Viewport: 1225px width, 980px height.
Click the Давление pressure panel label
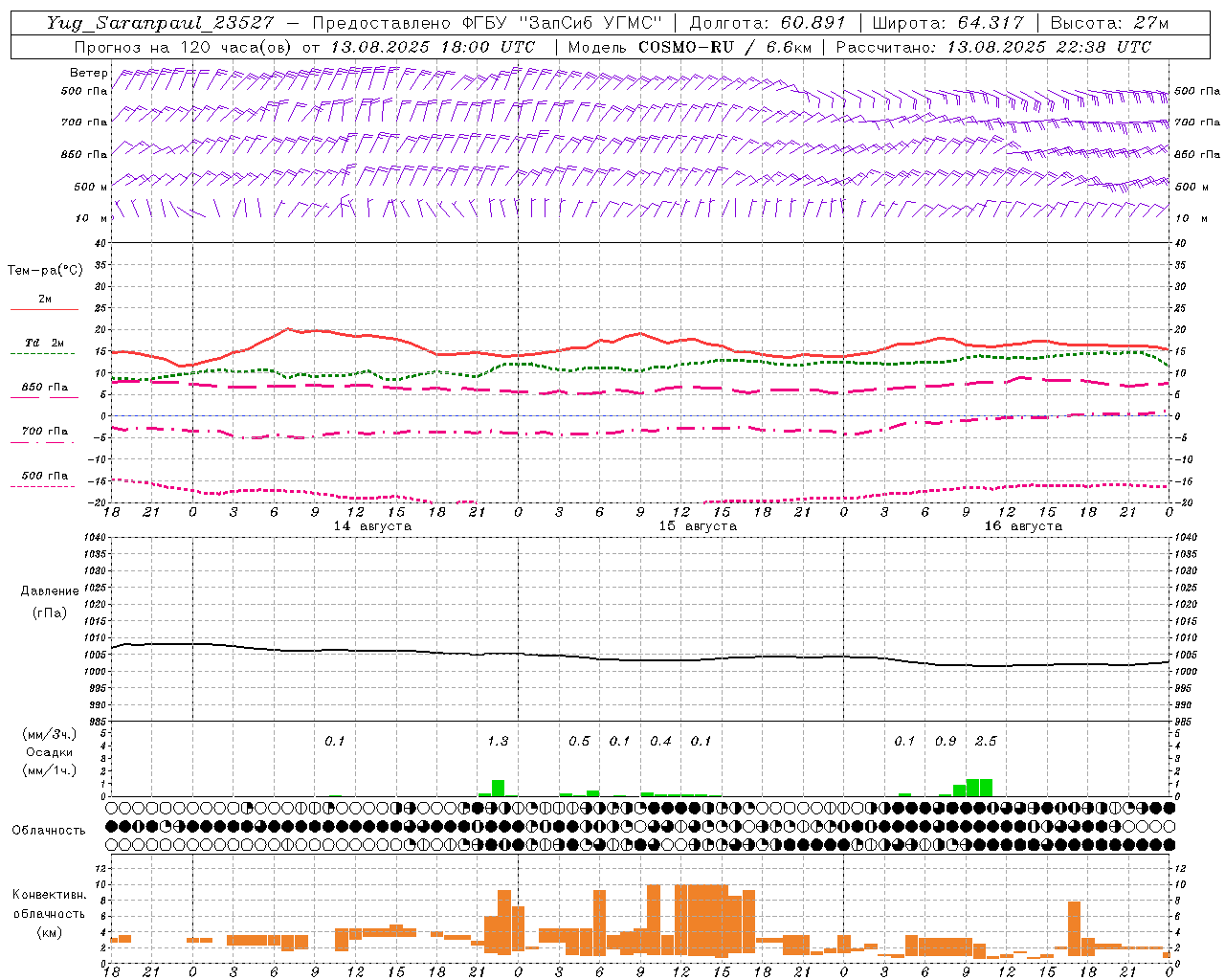49,591
